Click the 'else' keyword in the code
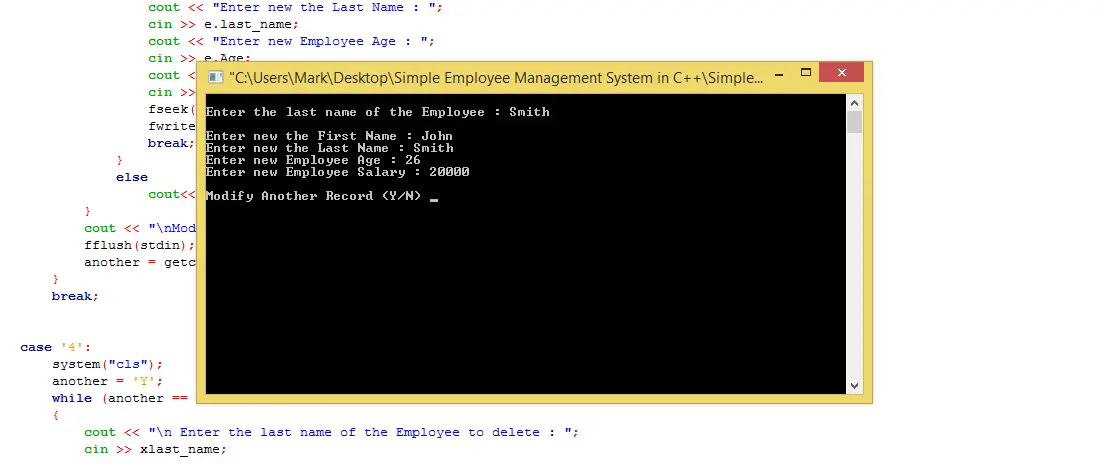Viewport: 1099px width, 464px height. coord(132,177)
